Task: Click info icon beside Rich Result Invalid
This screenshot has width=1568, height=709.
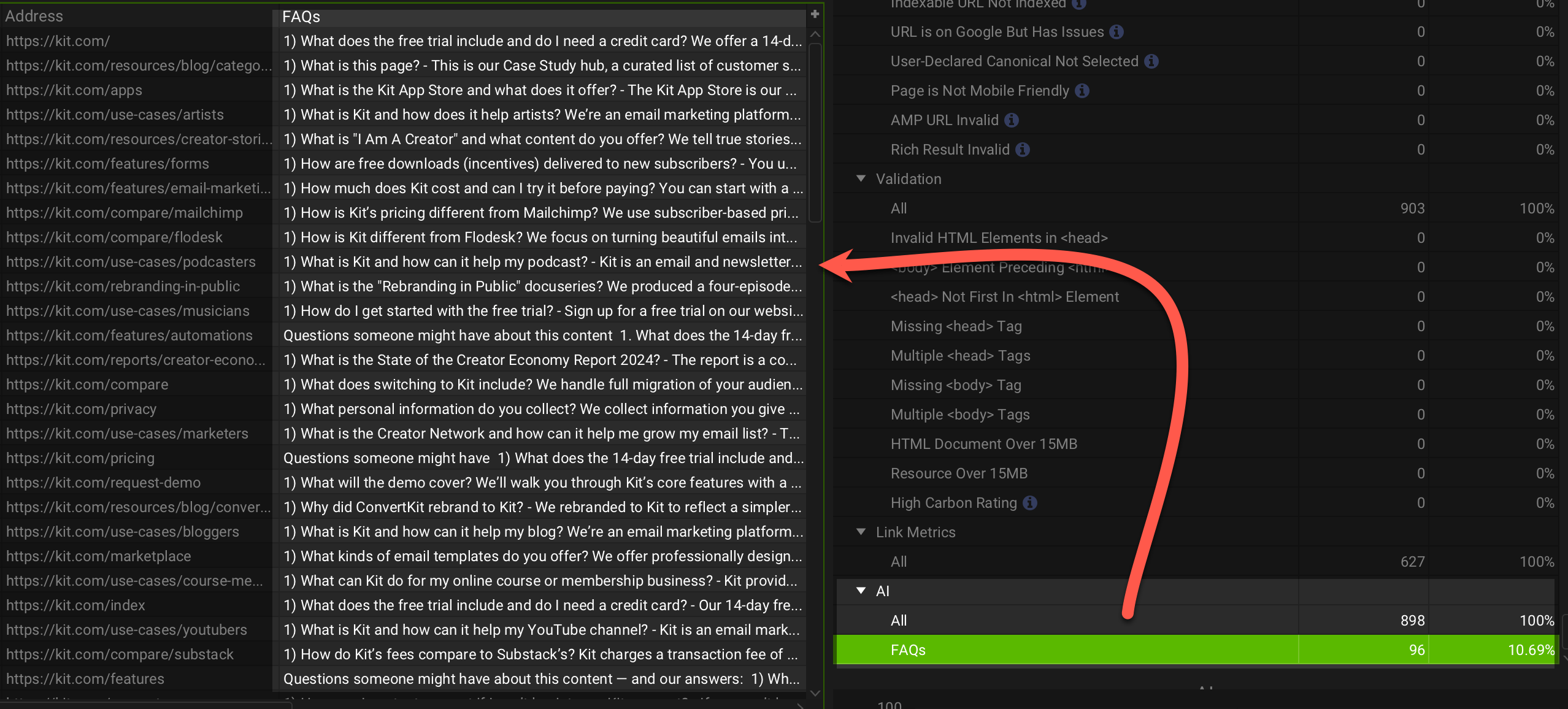Action: 1022,150
